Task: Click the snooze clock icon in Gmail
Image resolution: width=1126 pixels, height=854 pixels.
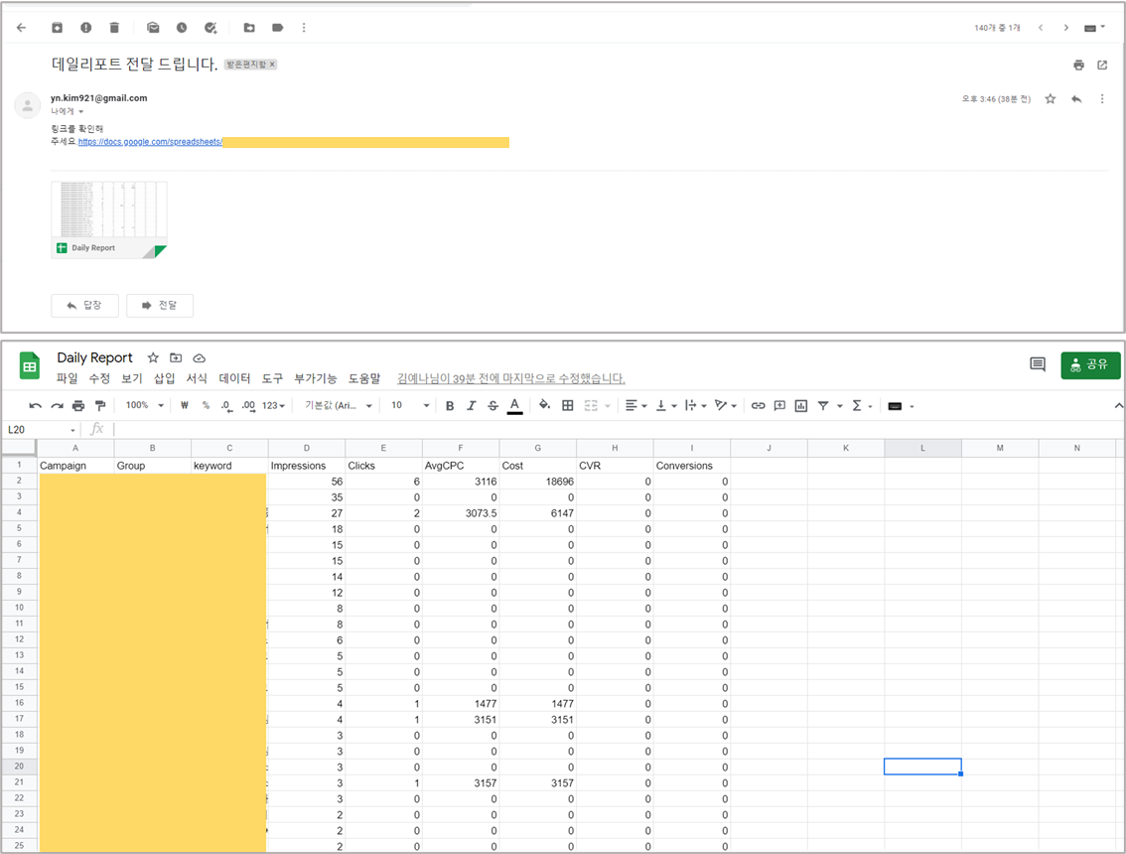Action: [181, 27]
